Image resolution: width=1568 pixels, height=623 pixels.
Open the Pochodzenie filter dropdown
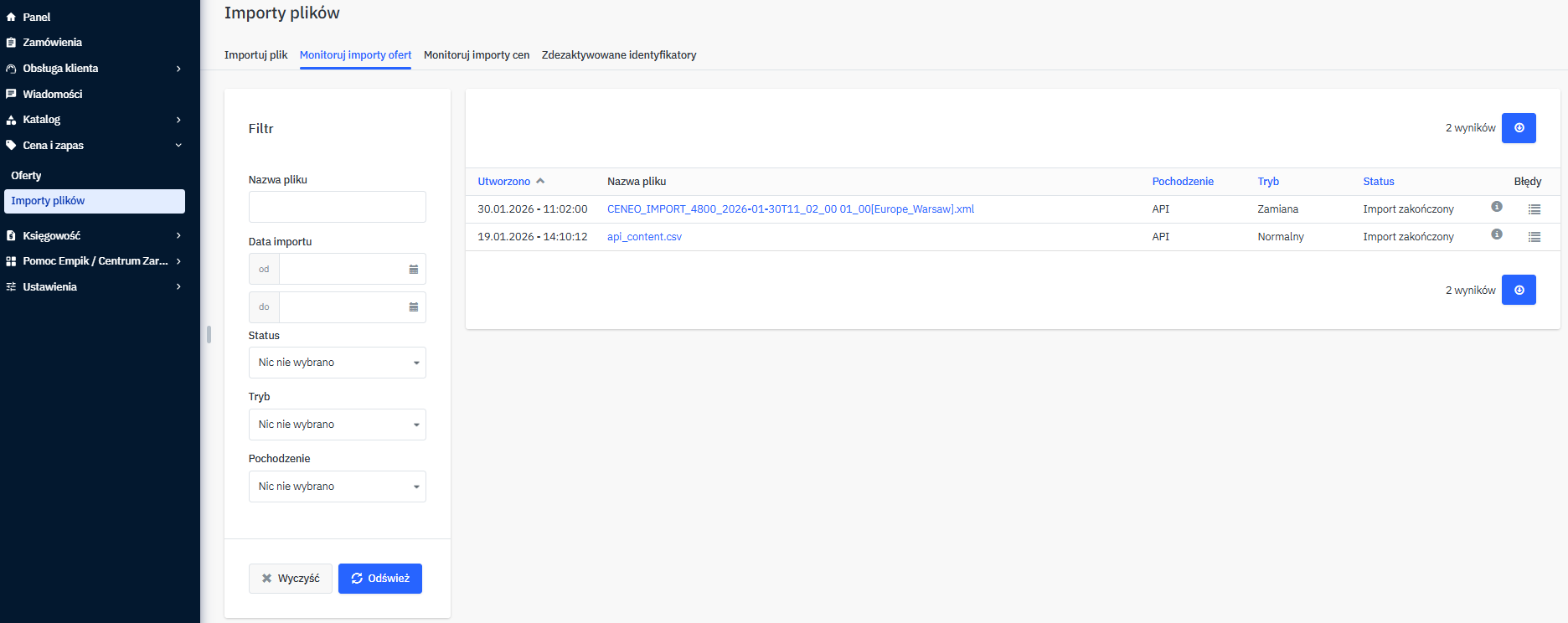(337, 487)
